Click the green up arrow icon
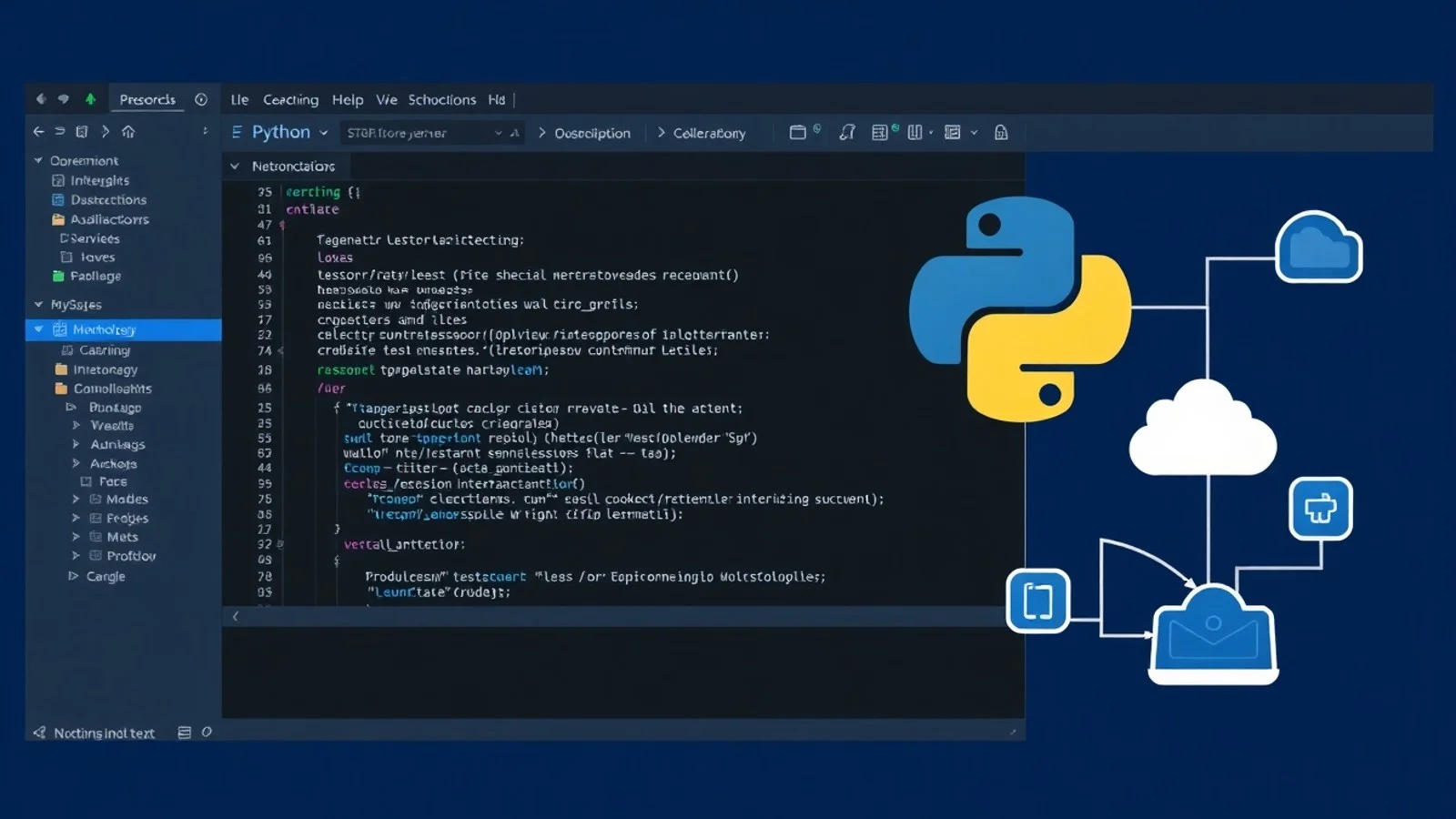The height and width of the screenshot is (819, 1456). tap(90, 99)
